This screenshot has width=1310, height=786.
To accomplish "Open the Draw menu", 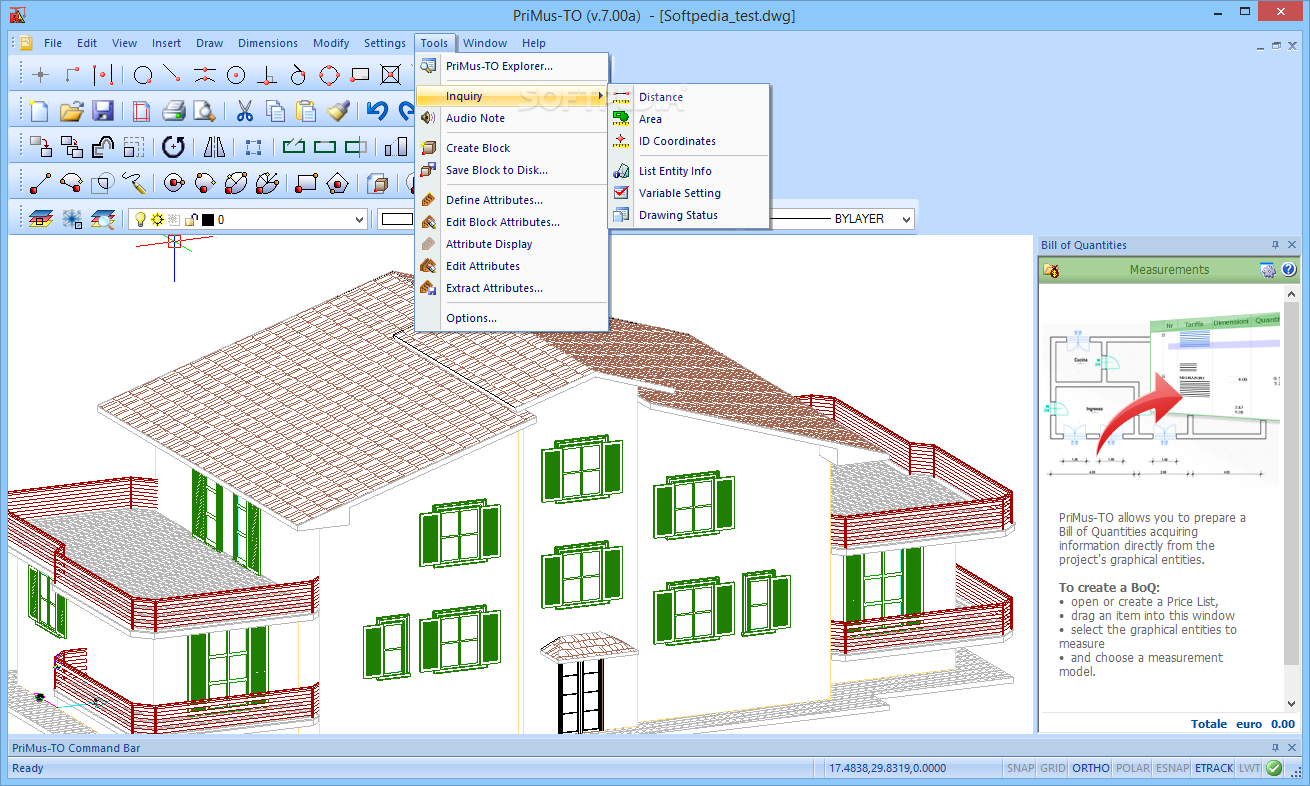I will pyautogui.click(x=209, y=43).
